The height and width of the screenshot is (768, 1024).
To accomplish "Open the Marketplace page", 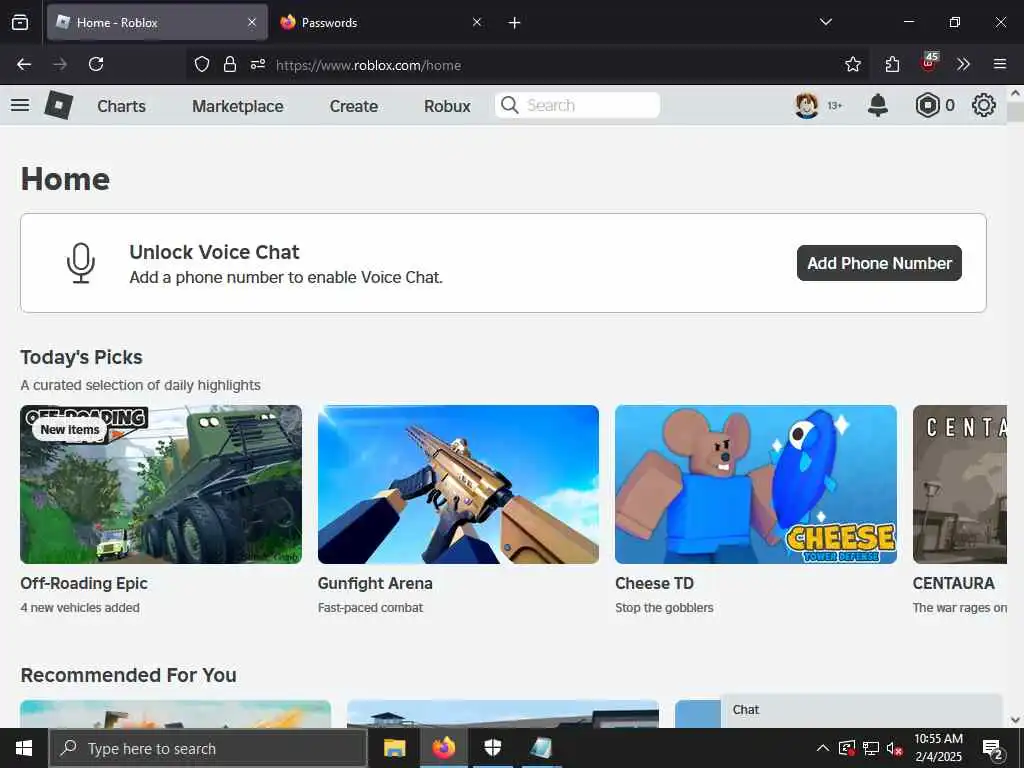I will 238,106.
